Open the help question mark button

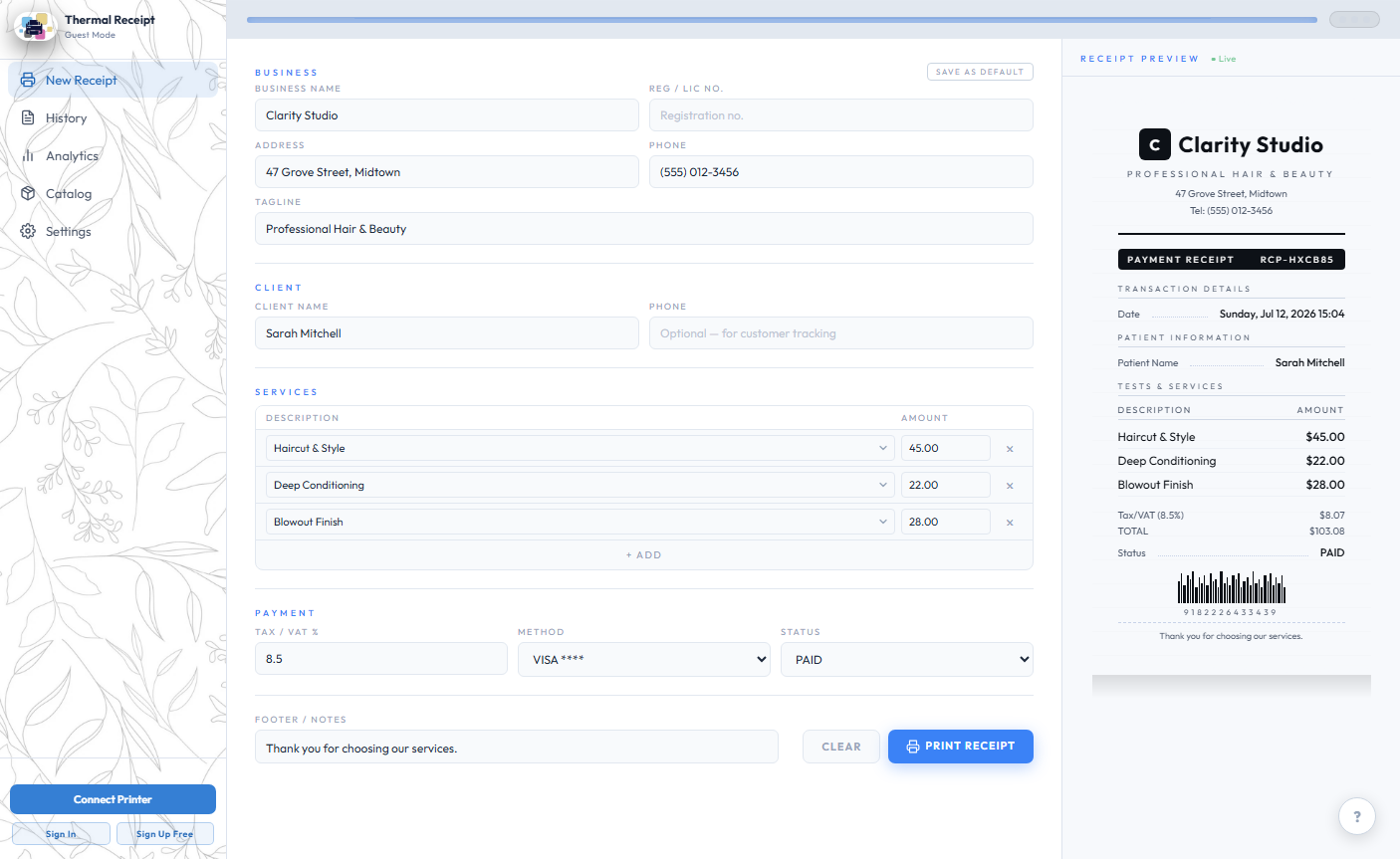pos(1356,816)
